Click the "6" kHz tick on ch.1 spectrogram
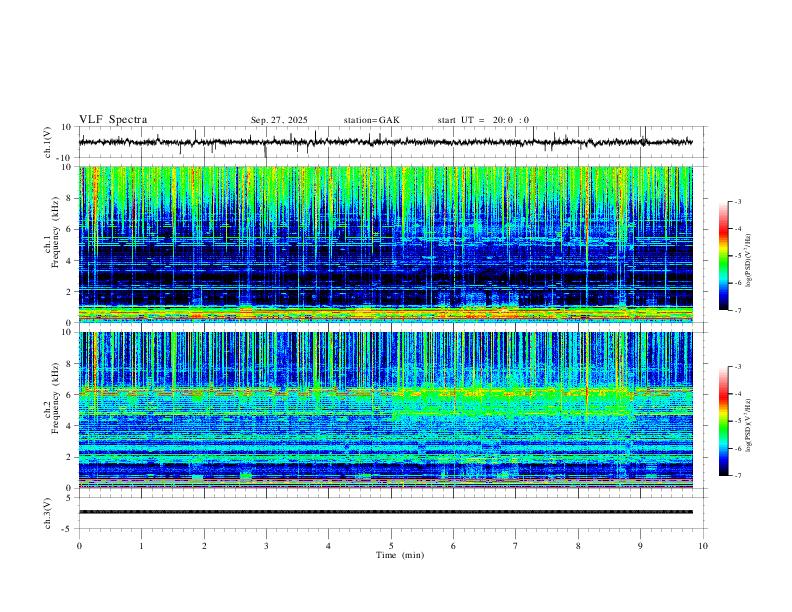 point(69,229)
